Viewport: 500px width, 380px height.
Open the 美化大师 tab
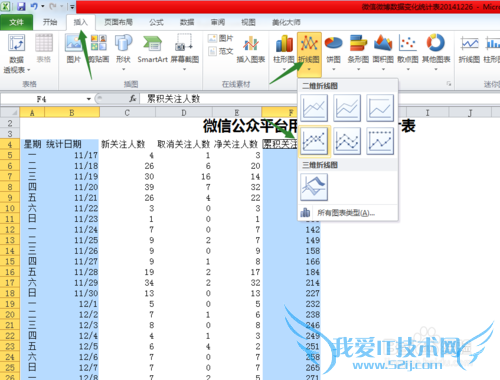286,22
